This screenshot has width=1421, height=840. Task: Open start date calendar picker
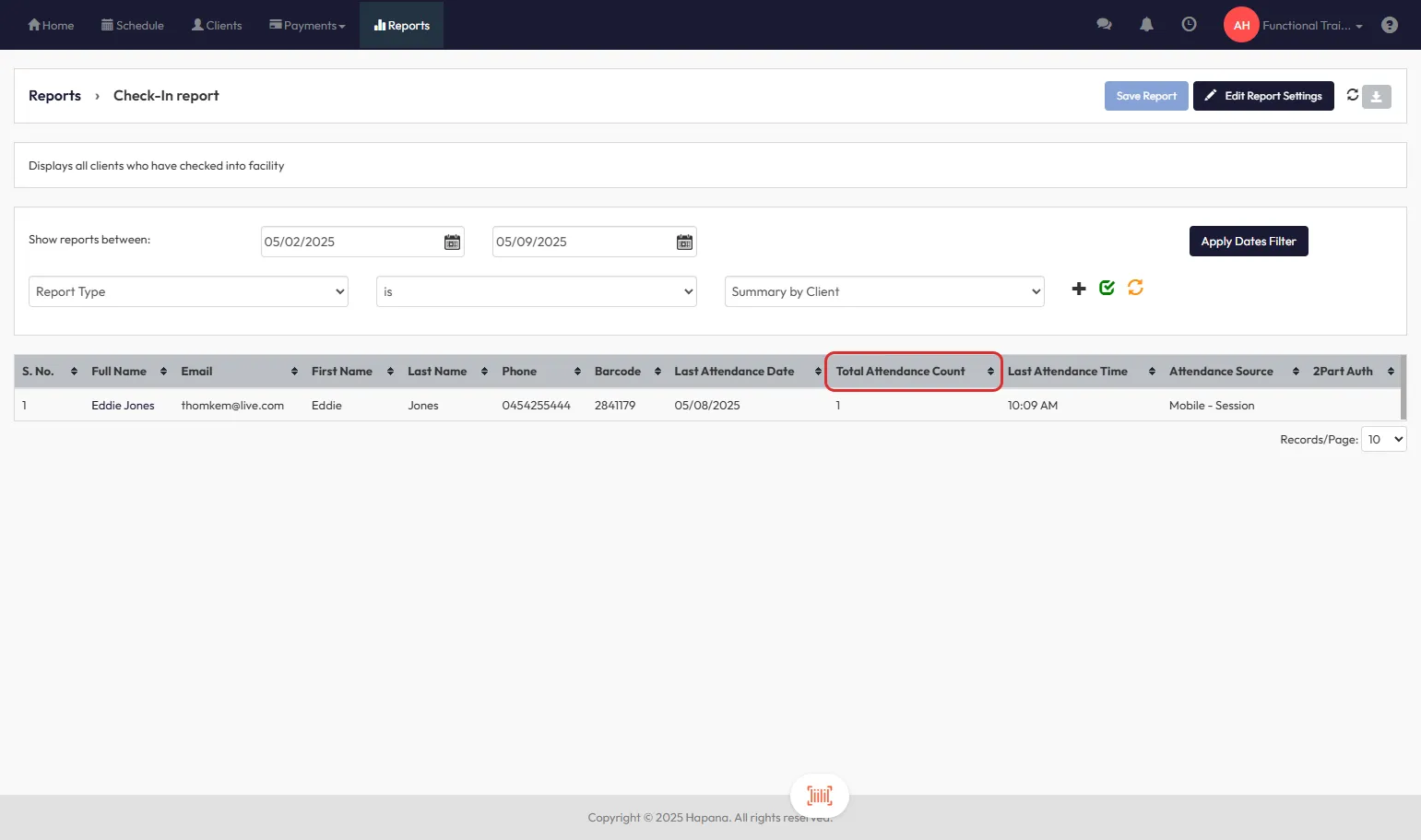click(452, 242)
